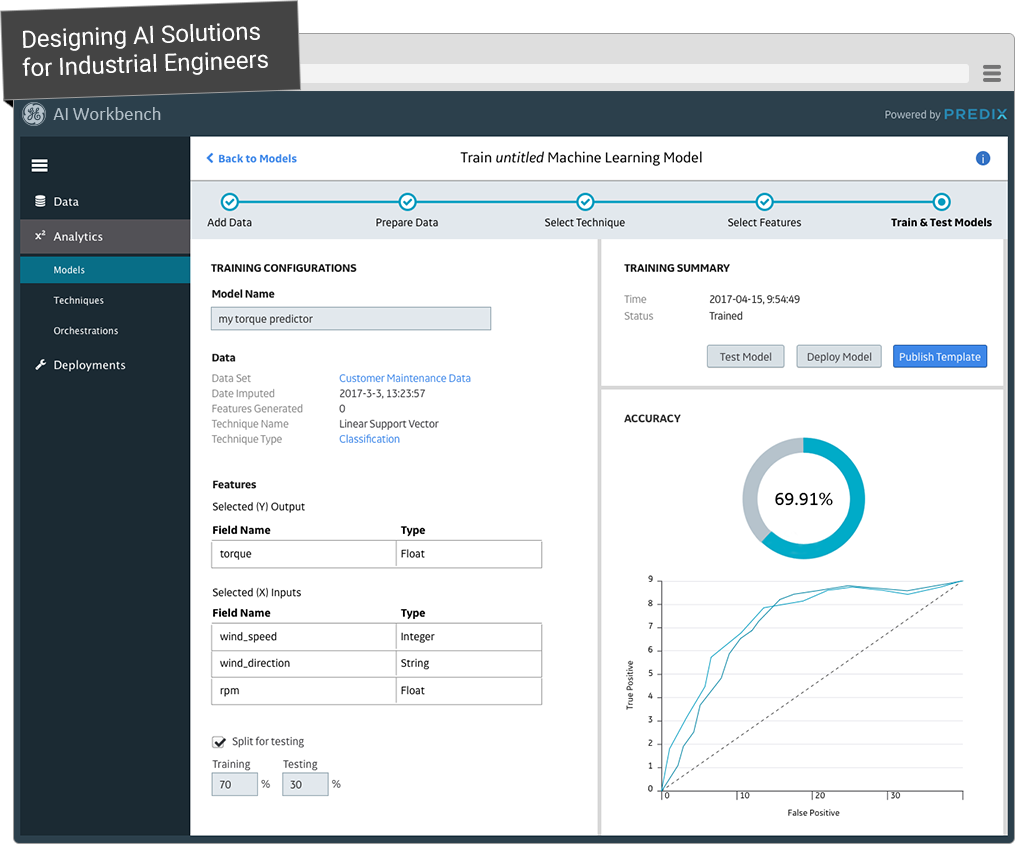Click the PREDIX logo link
1015x844 pixels.
(976, 114)
